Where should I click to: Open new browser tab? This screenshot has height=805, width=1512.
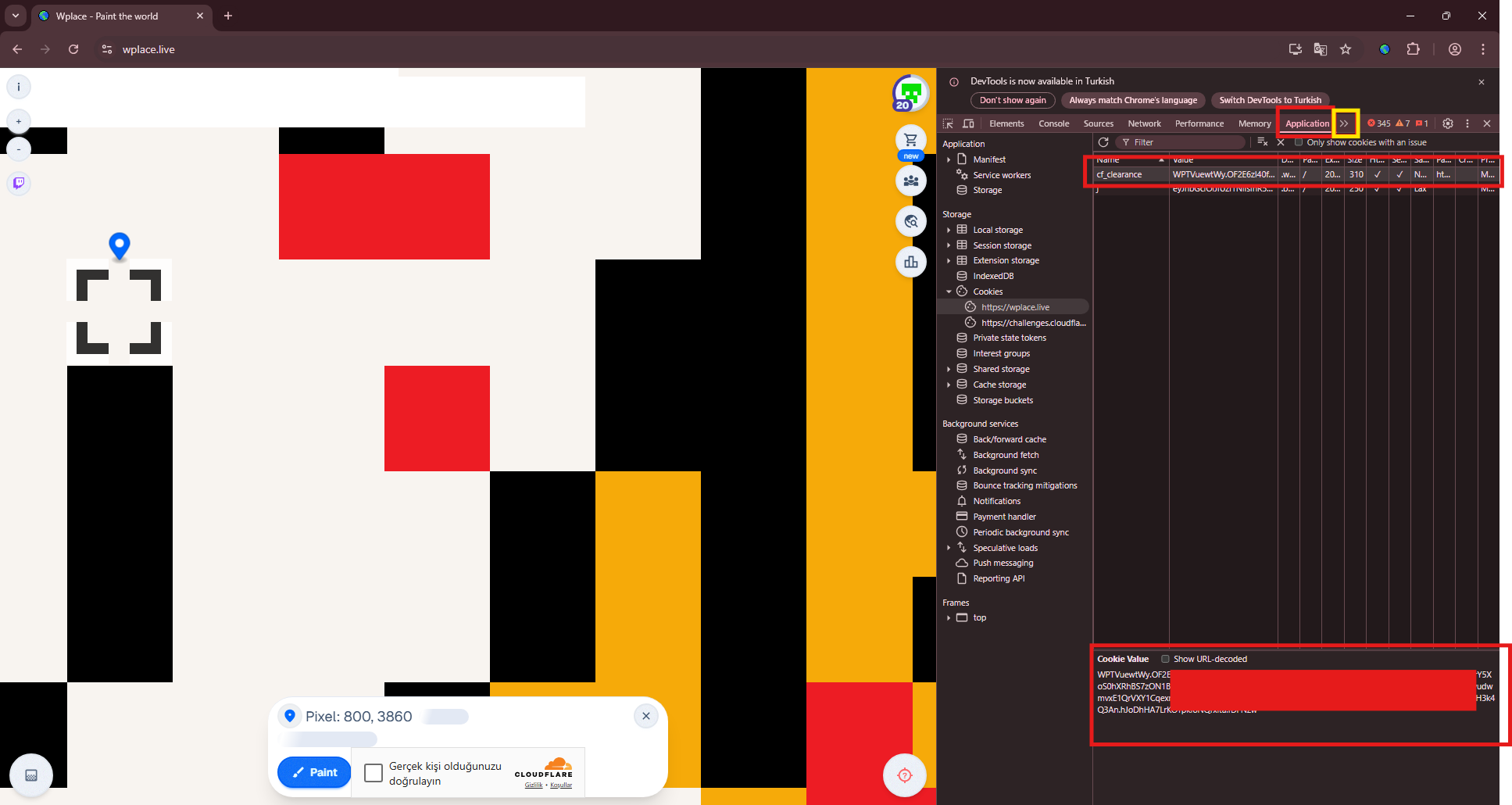228,16
